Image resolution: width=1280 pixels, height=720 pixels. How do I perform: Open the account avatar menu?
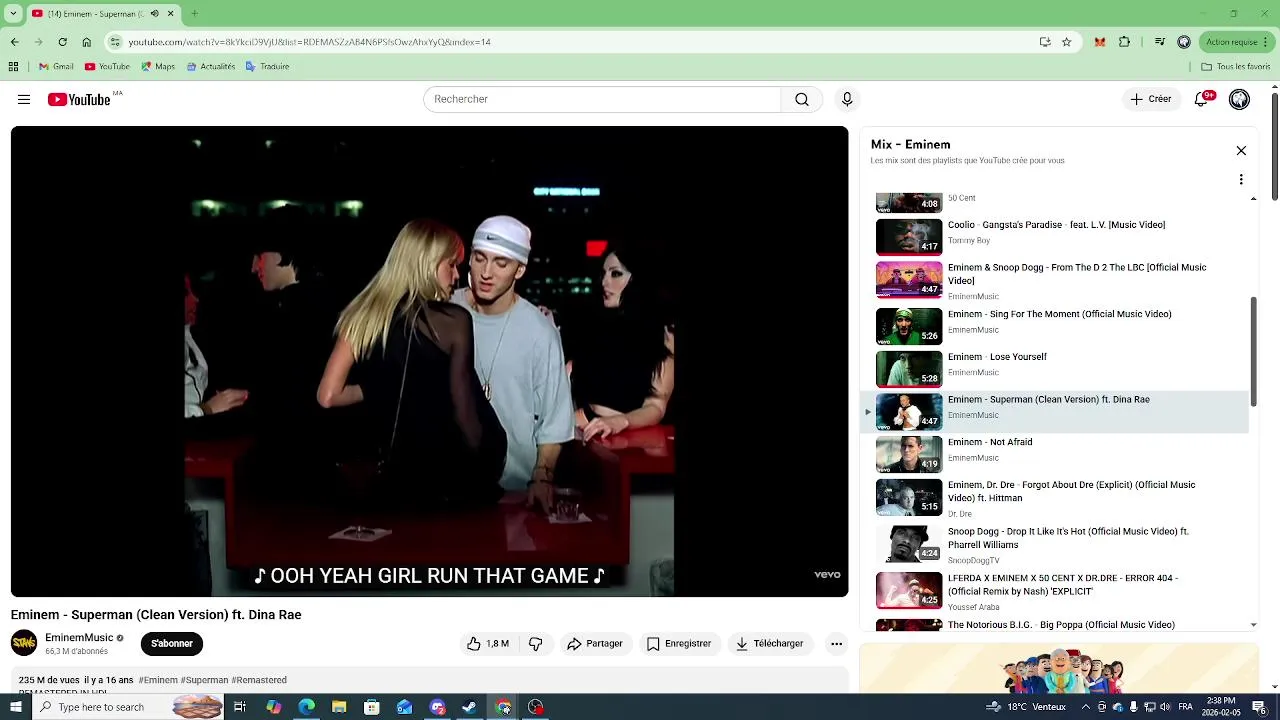pos(1239,99)
